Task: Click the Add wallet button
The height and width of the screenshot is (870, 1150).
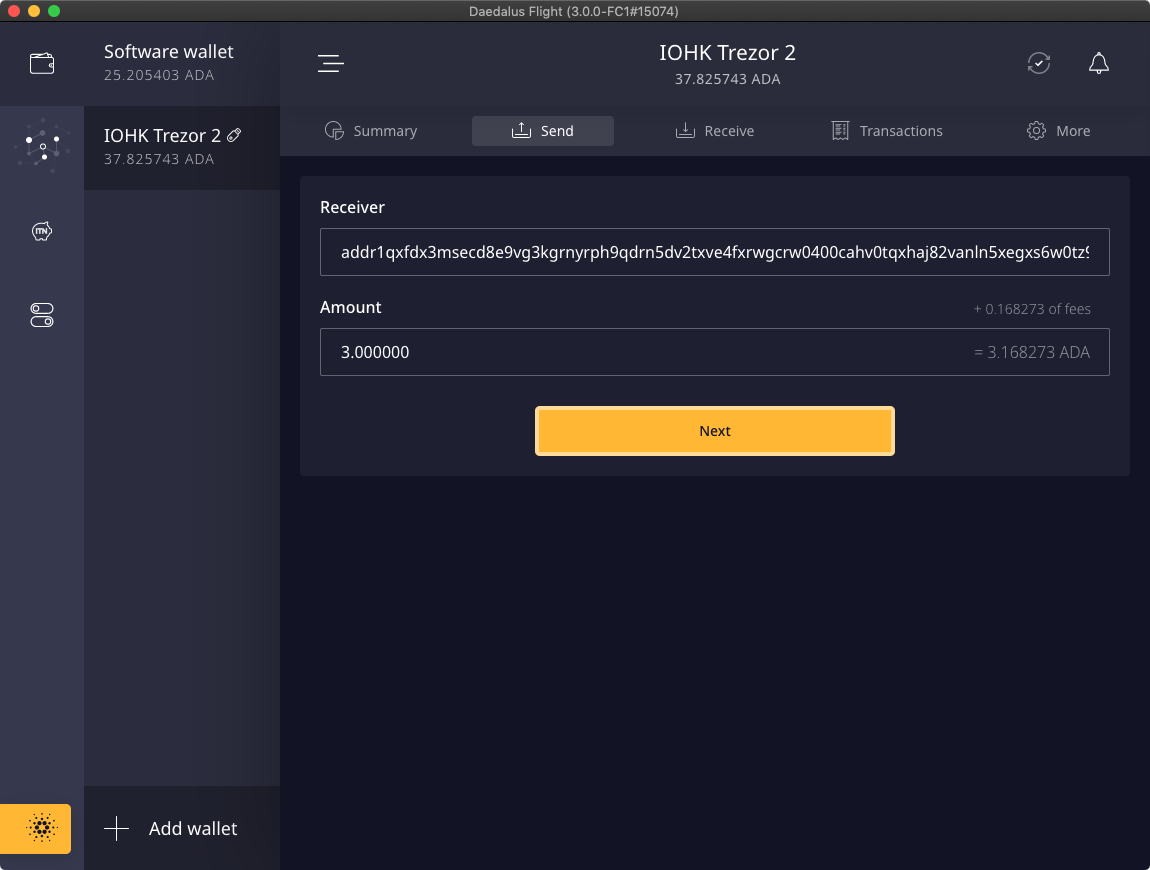Action: [182, 828]
